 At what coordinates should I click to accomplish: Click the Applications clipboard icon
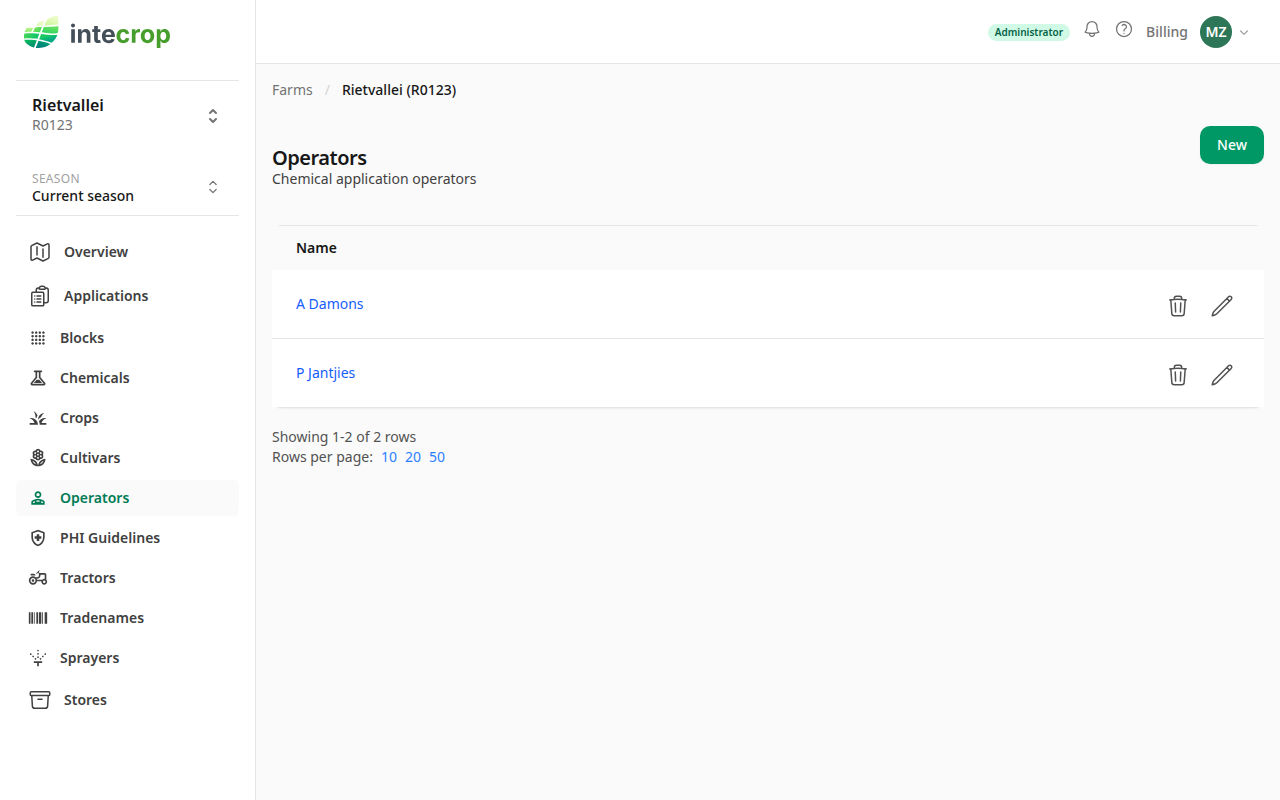coord(40,296)
